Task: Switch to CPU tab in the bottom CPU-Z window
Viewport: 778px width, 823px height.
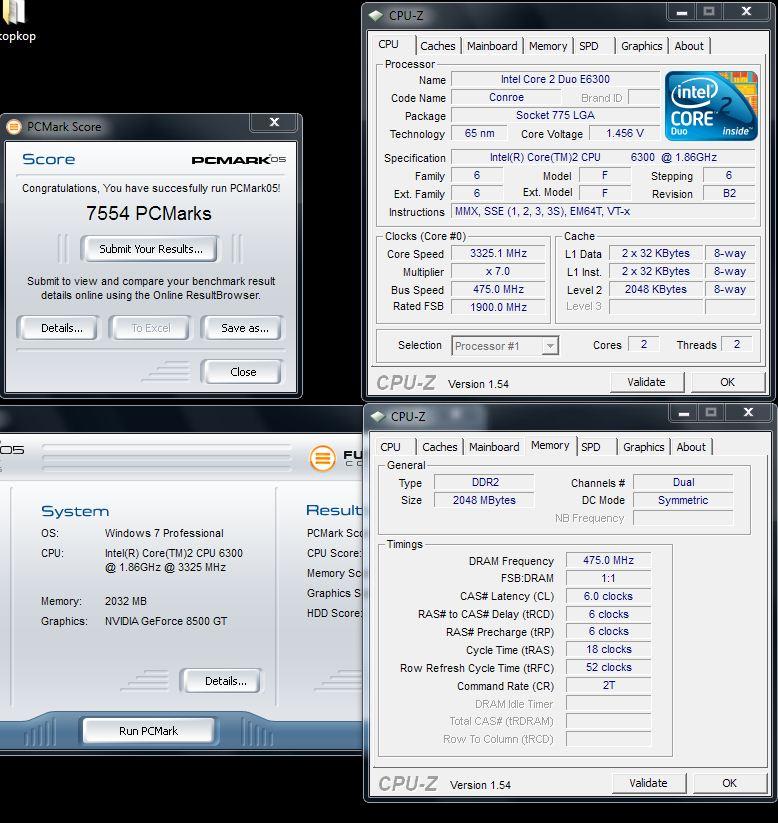Action: [x=390, y=447]
